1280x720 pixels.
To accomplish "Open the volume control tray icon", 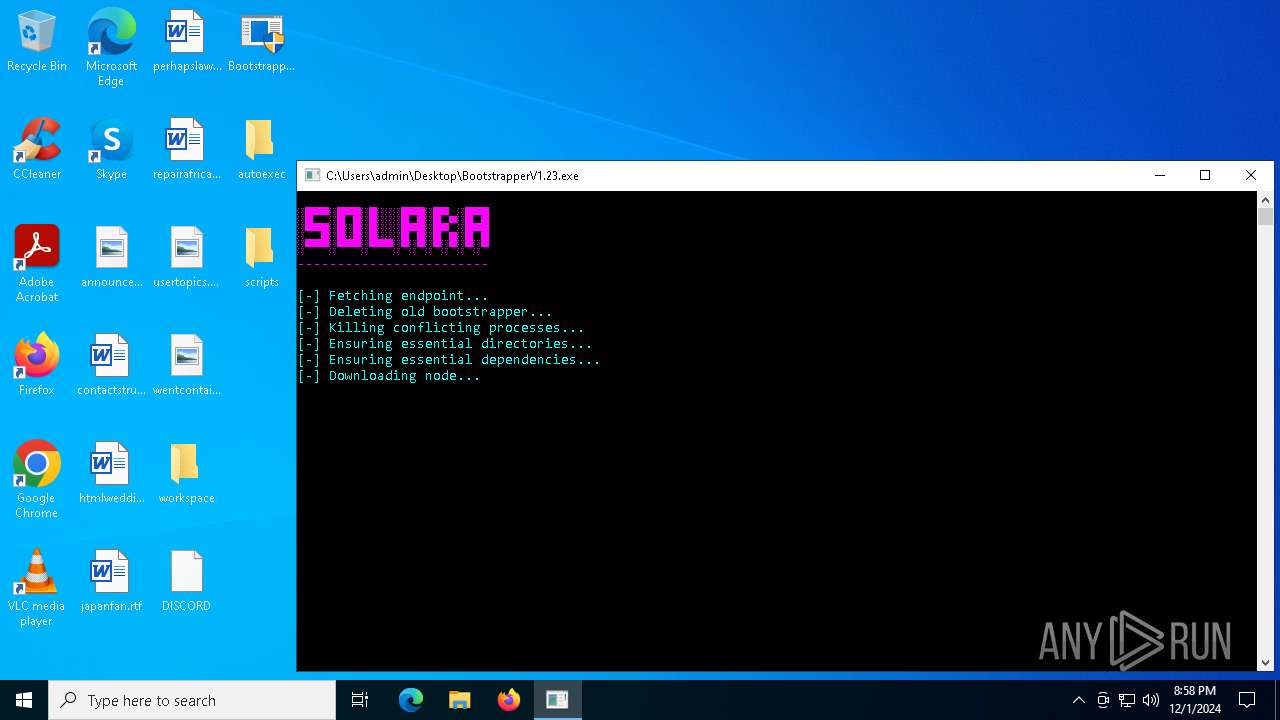I will (x=1151, y=700).
